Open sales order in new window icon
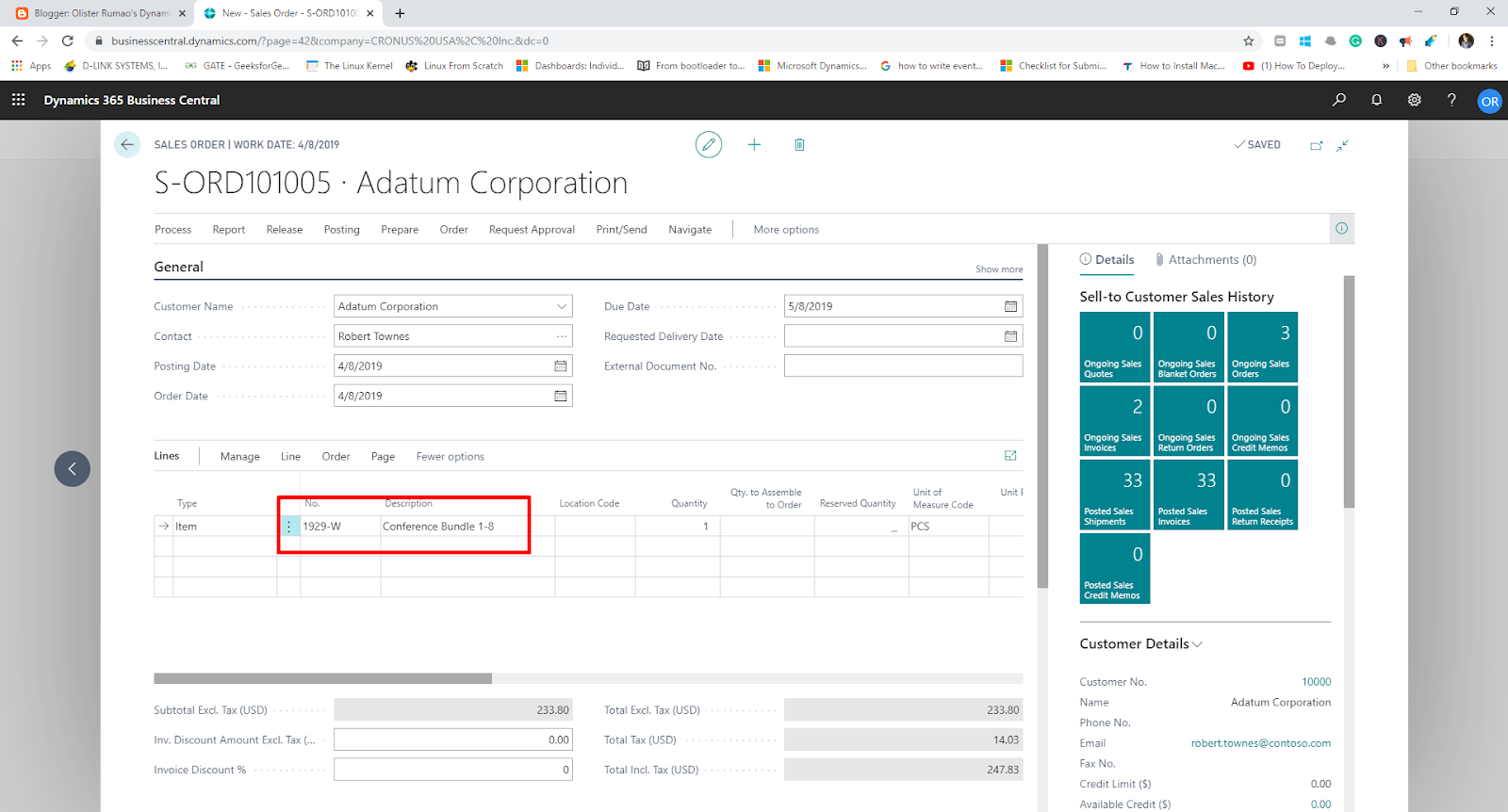The height and width of the screenshot is (812, 1508). point(1317,145)
